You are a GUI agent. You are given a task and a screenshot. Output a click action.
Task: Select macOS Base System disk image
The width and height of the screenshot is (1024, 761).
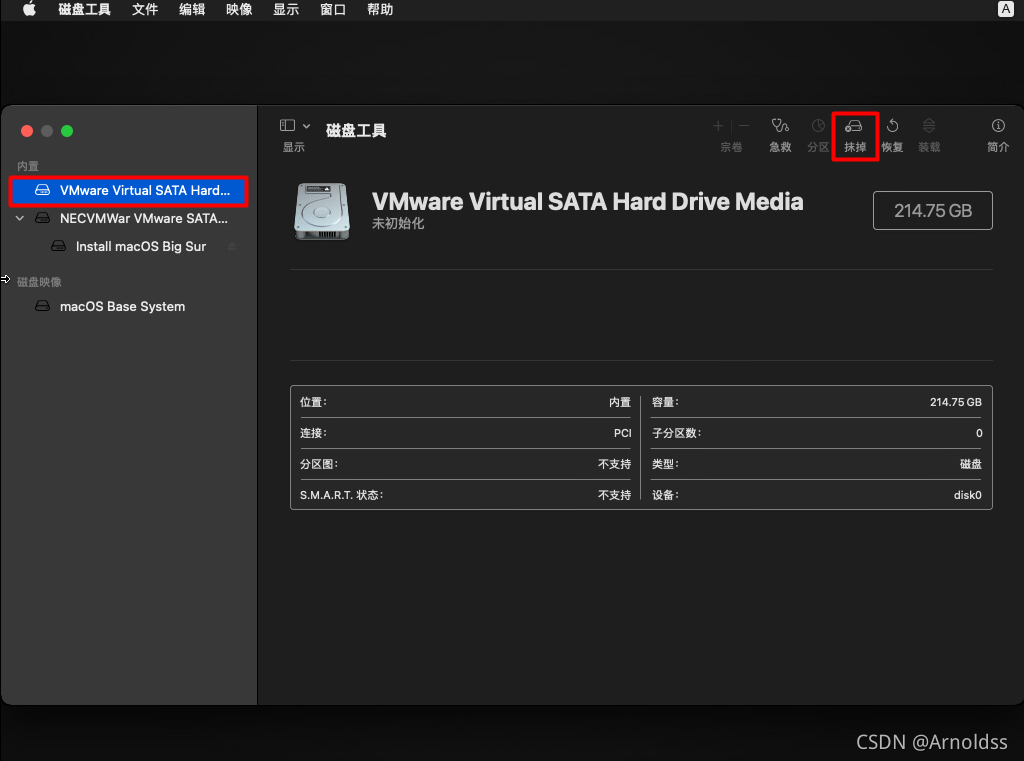[x=129, y=306]
